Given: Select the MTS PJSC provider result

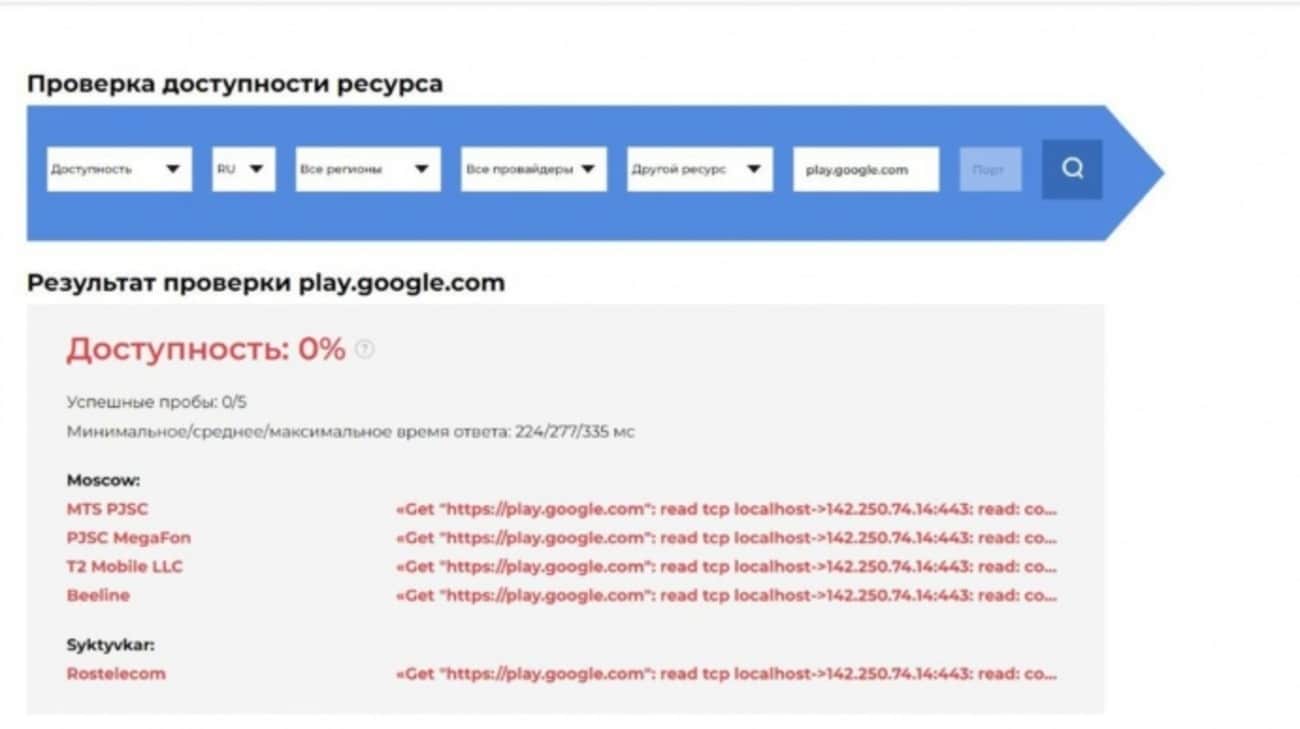Looking at the screenshot, I should 108,510.
